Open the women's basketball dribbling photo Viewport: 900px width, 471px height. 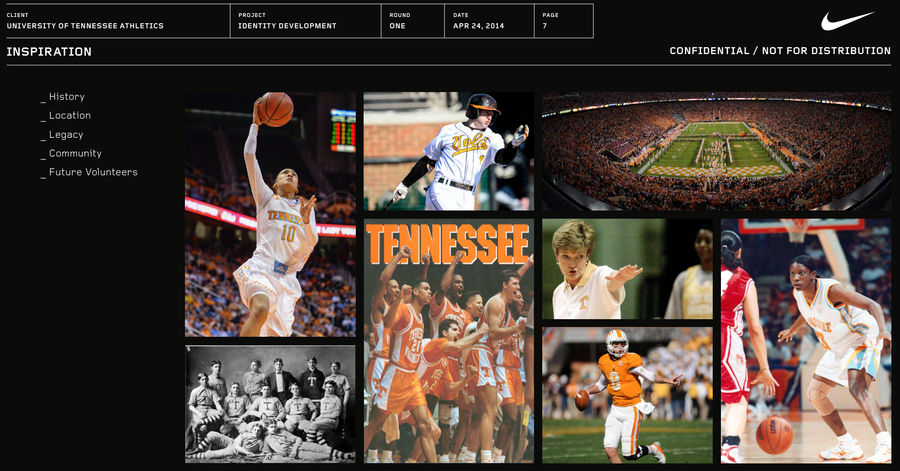tap(806, 341)
